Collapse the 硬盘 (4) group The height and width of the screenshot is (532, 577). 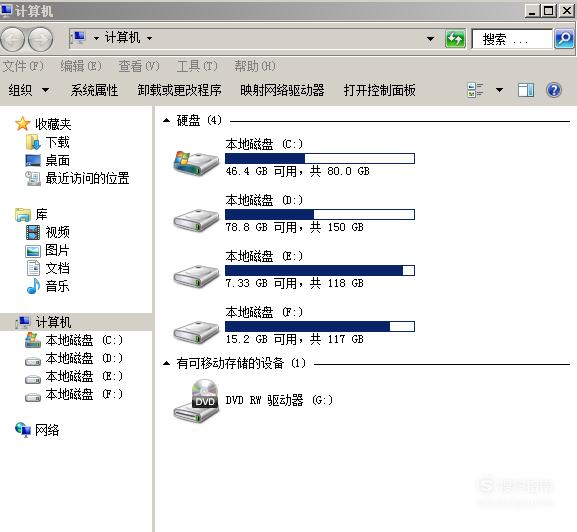point(167,120)
